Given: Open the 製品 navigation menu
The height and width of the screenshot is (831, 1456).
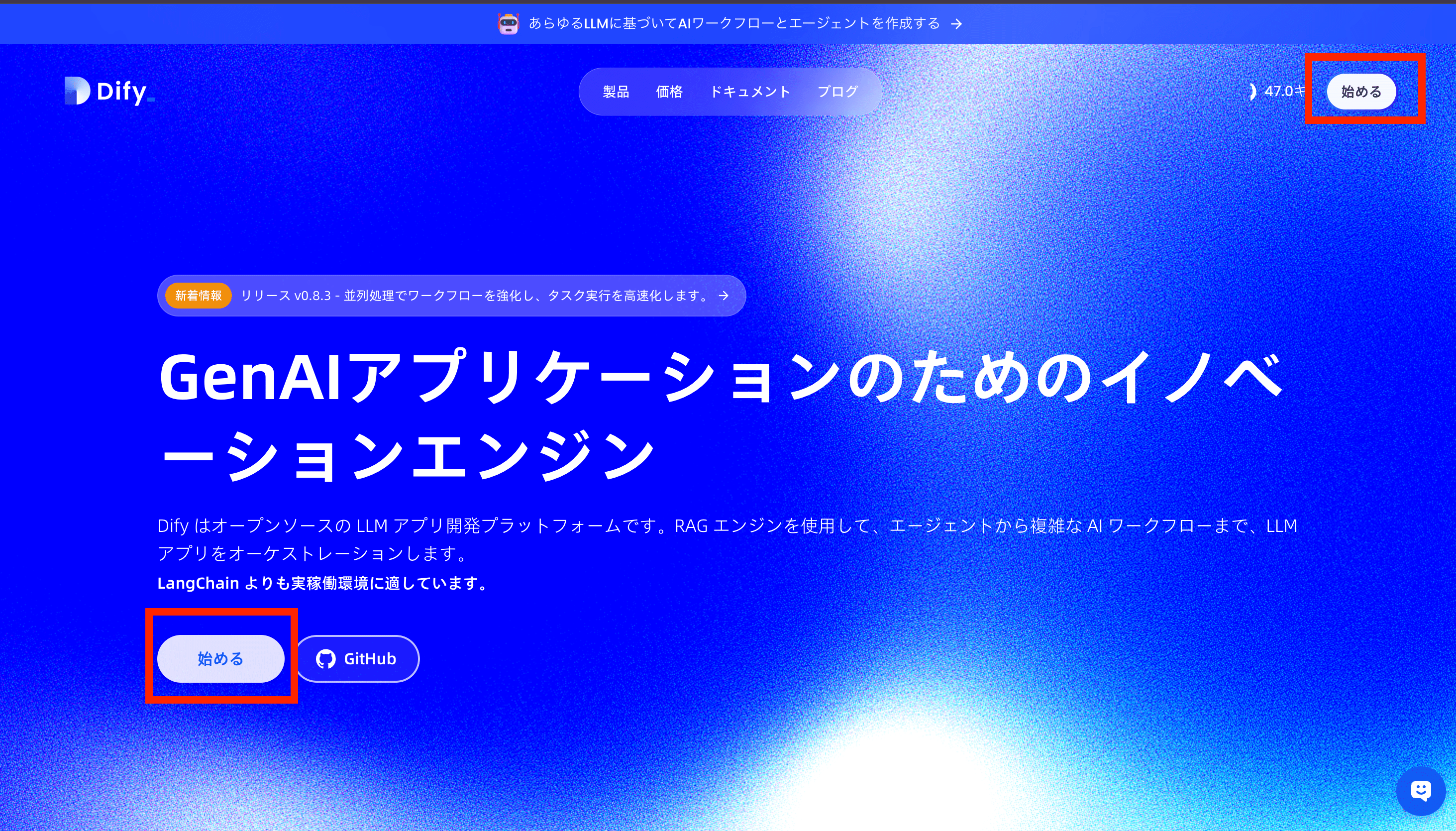Looking at the screenshot, I should coord(616,92).
